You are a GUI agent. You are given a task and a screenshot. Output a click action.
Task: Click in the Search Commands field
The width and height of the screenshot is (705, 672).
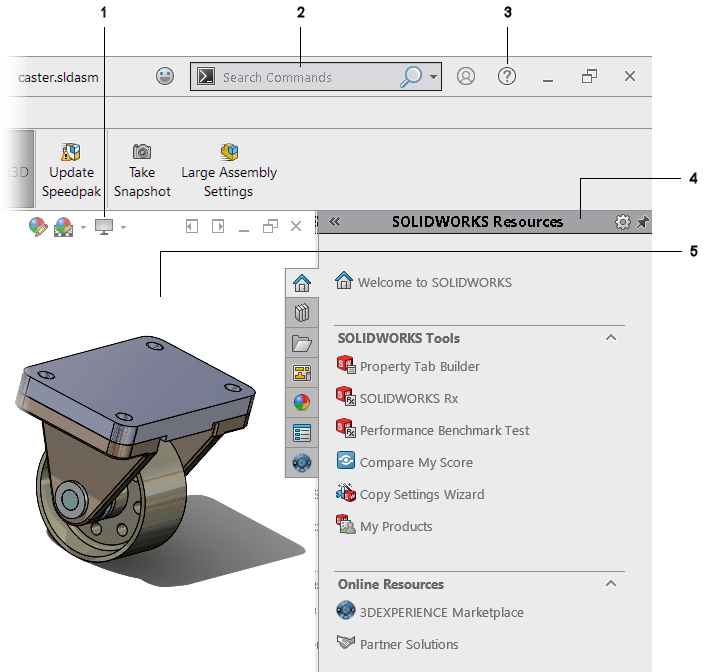(x=305, y=77)
